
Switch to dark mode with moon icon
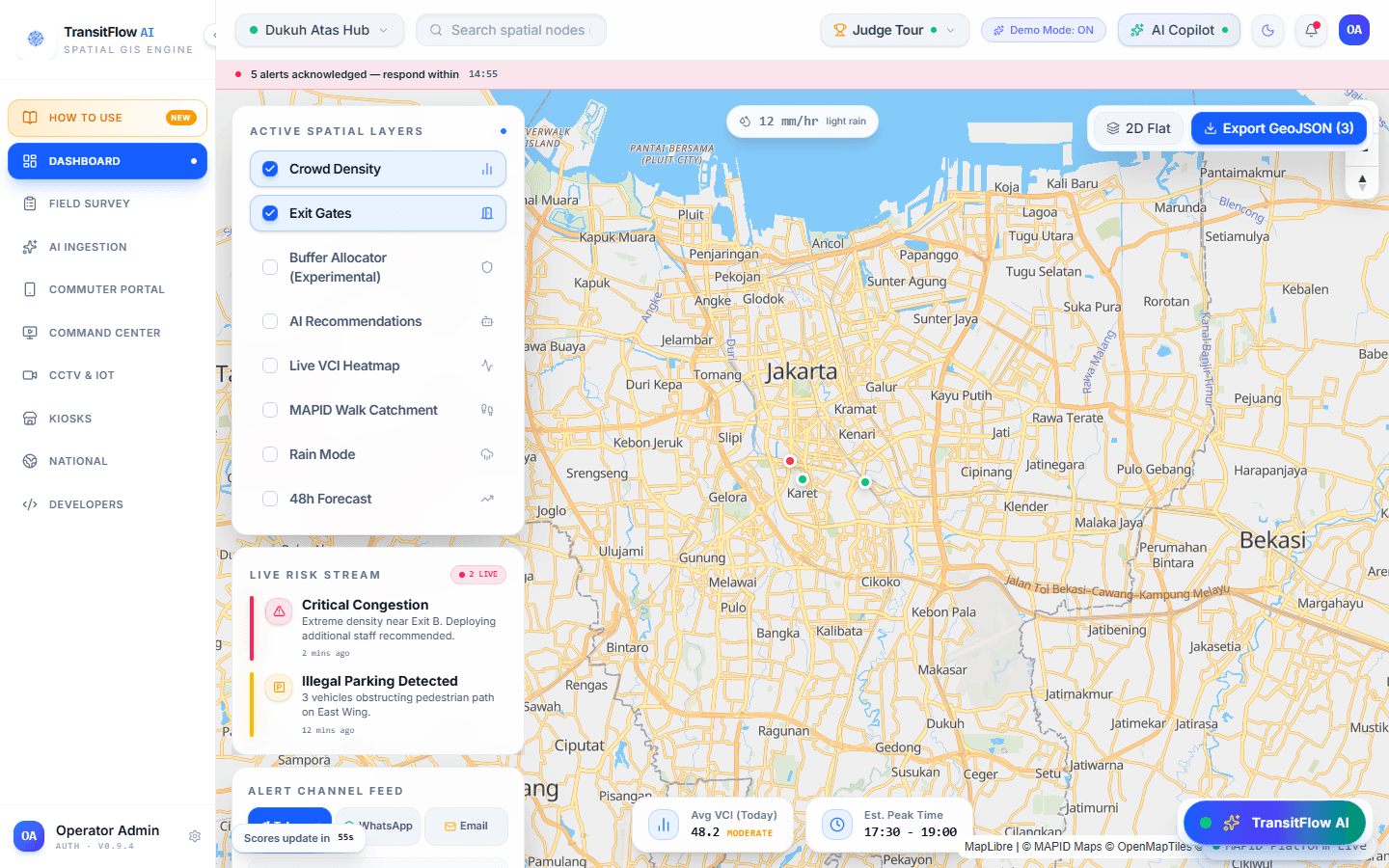tap(1267, 30)
